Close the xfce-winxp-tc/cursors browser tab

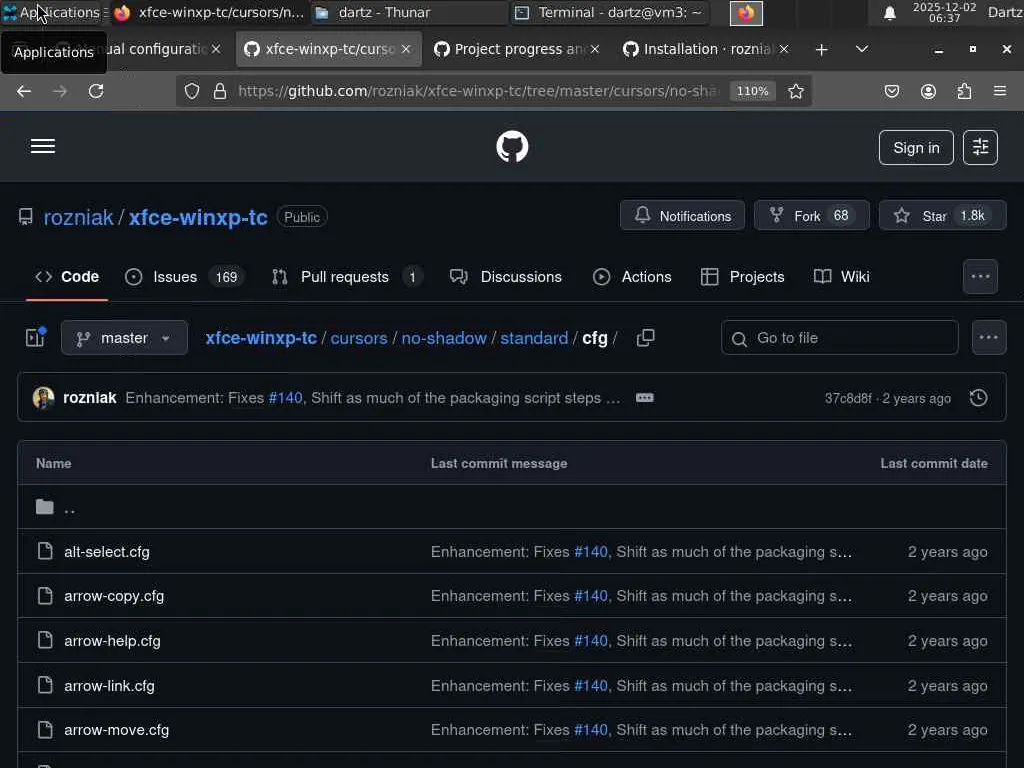(x=406, y=49)
